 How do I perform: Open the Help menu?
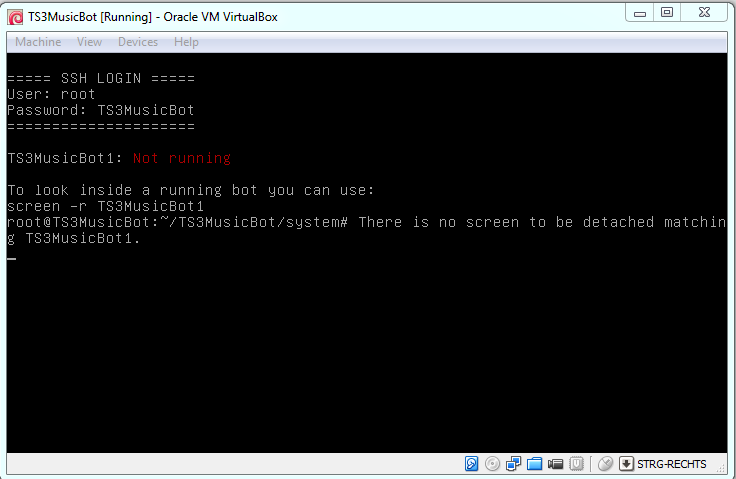pos(186,42)
